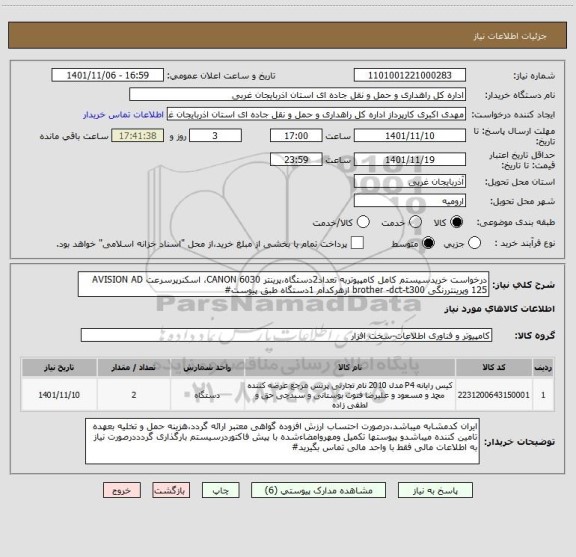Choose the جزیی purchase type radio
The width and height of the screenshot is (576, 557).
click(474, 243)
